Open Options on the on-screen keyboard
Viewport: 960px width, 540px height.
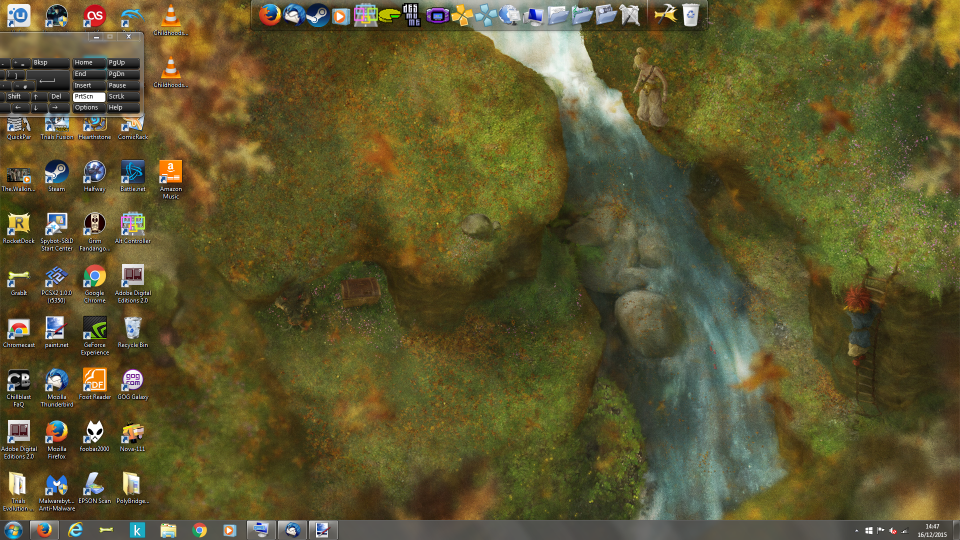coord(89,108)
